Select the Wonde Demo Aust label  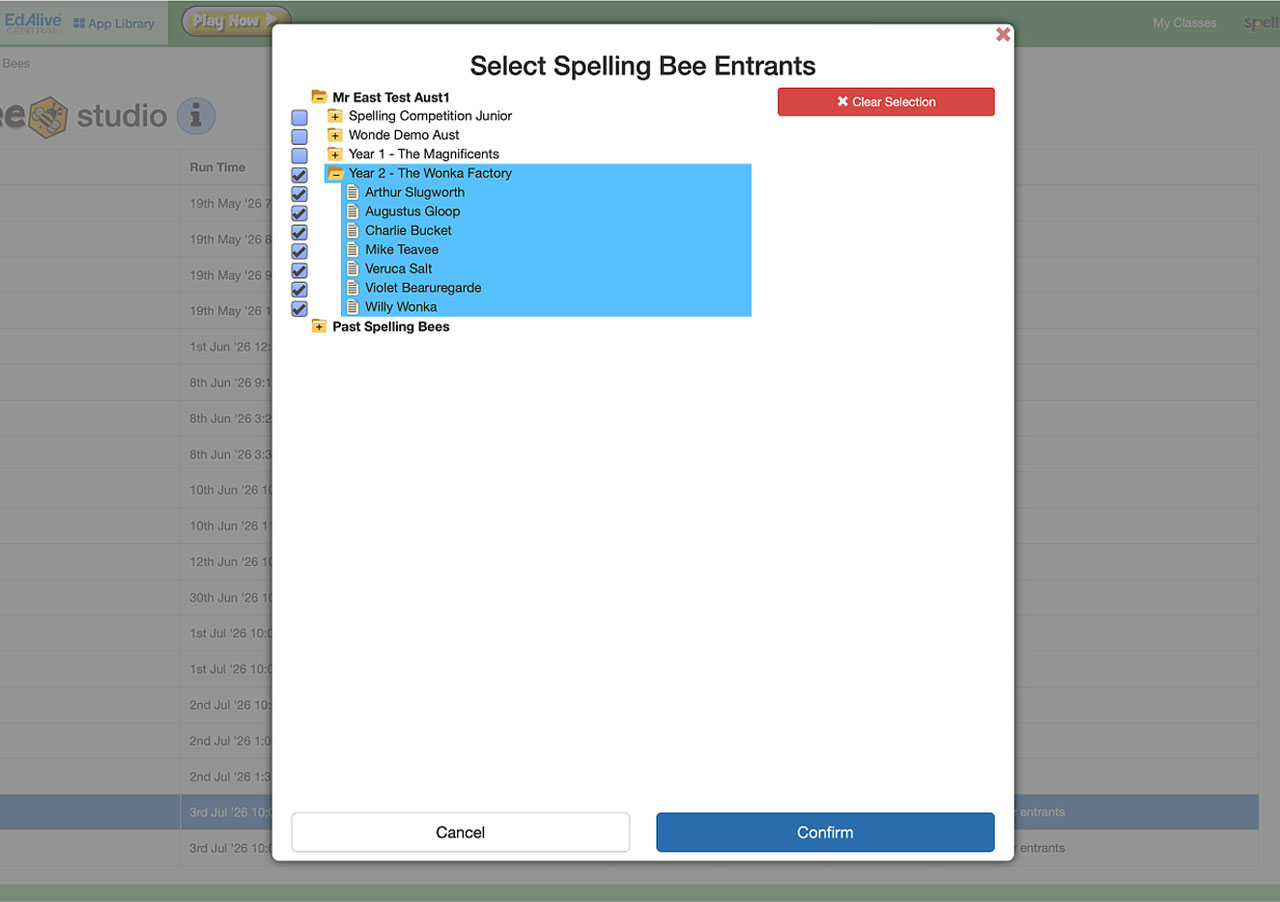404,135
